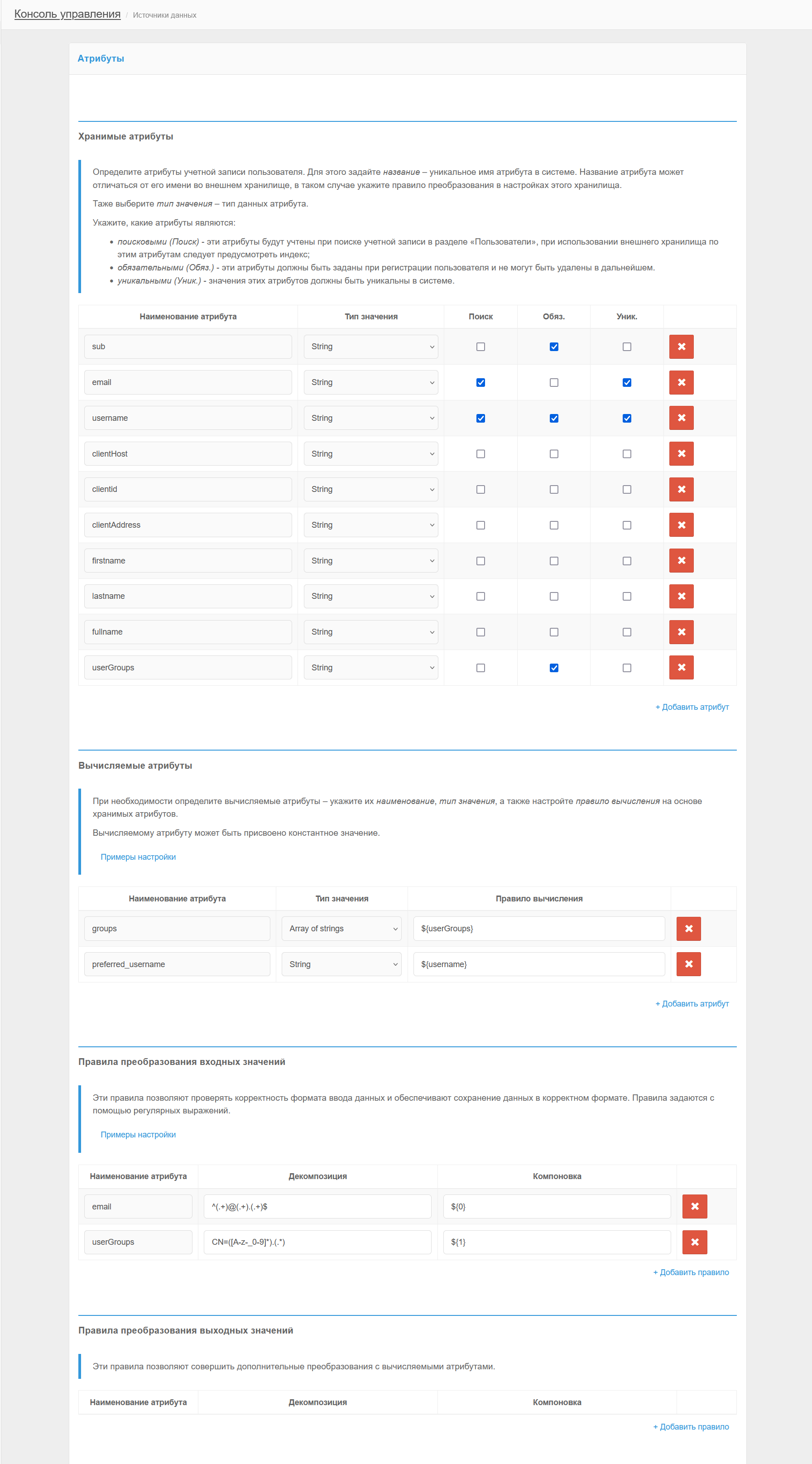Add an output value transformation rule
This screenshot has width=812, height=1464.
coord(691,1426)
